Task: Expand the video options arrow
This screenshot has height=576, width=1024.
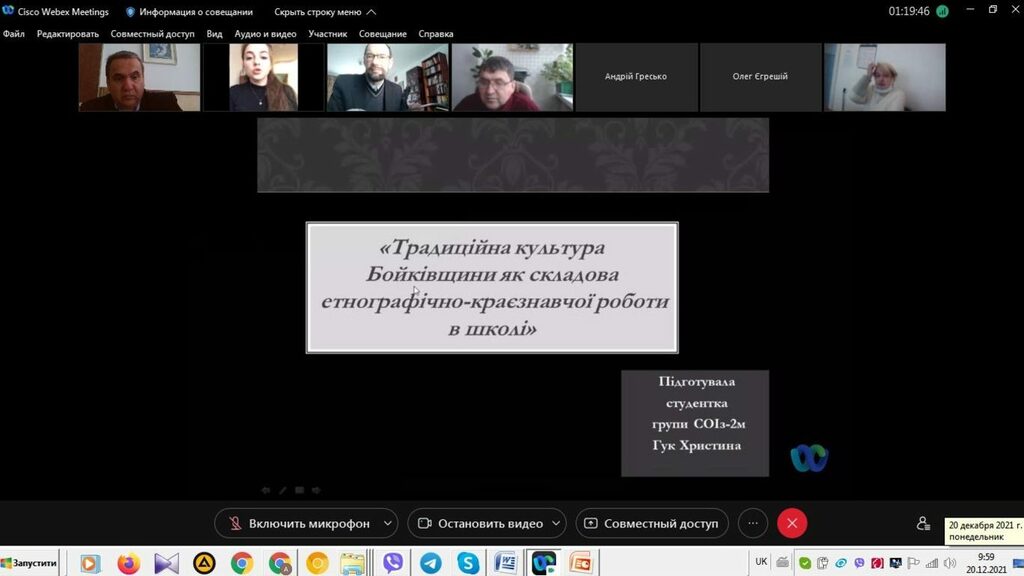Action: coord(556,523)
